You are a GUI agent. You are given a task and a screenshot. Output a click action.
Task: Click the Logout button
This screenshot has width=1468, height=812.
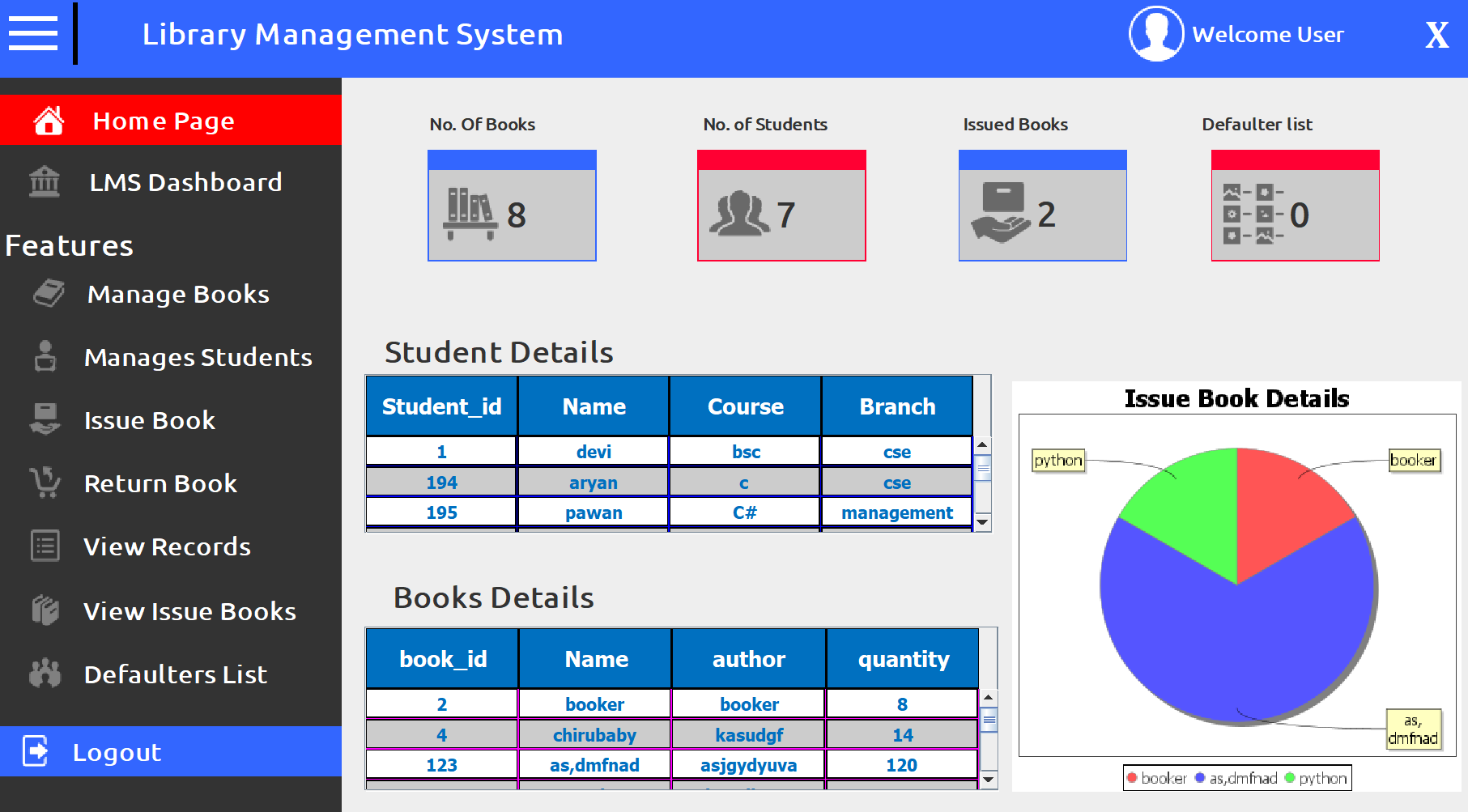coord(116,751)
